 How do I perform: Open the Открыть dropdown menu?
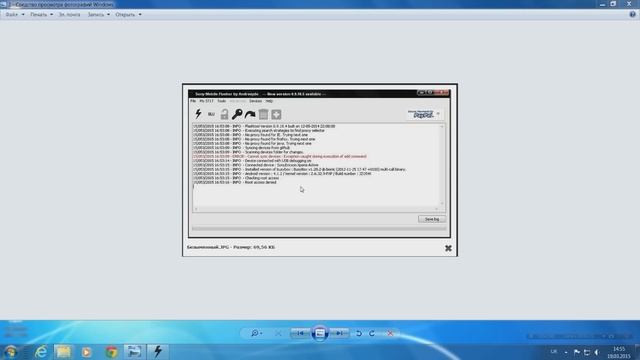(128, 14)
